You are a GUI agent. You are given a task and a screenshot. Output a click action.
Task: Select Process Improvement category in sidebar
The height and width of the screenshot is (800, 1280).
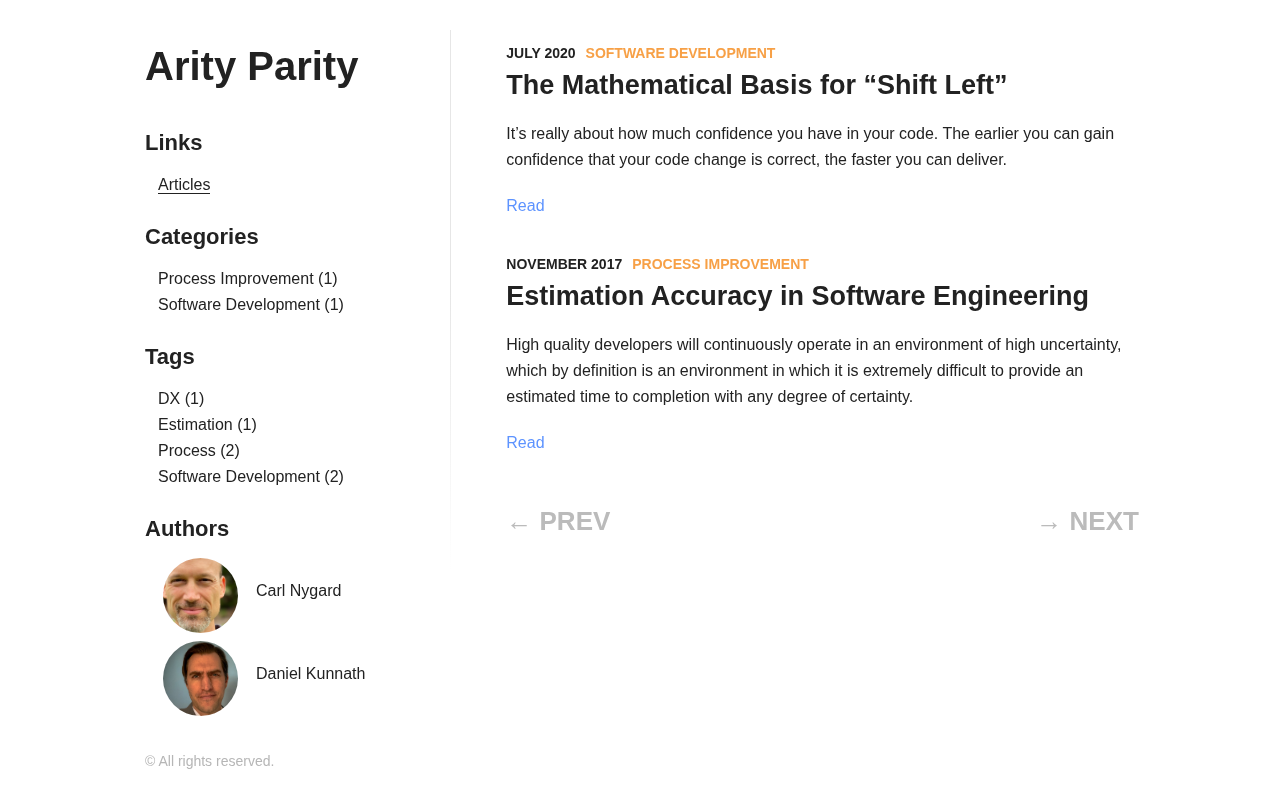pyautogui.click(x=247, y=279)
